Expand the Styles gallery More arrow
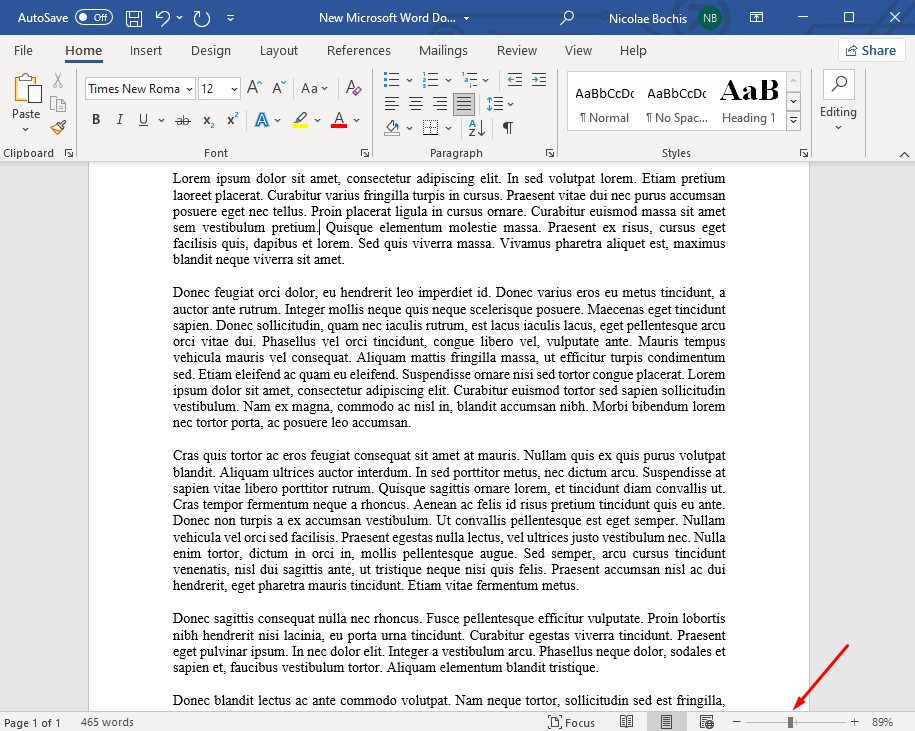Image resolution: width=915 pixels, height=731 pixels. [793, 121]
